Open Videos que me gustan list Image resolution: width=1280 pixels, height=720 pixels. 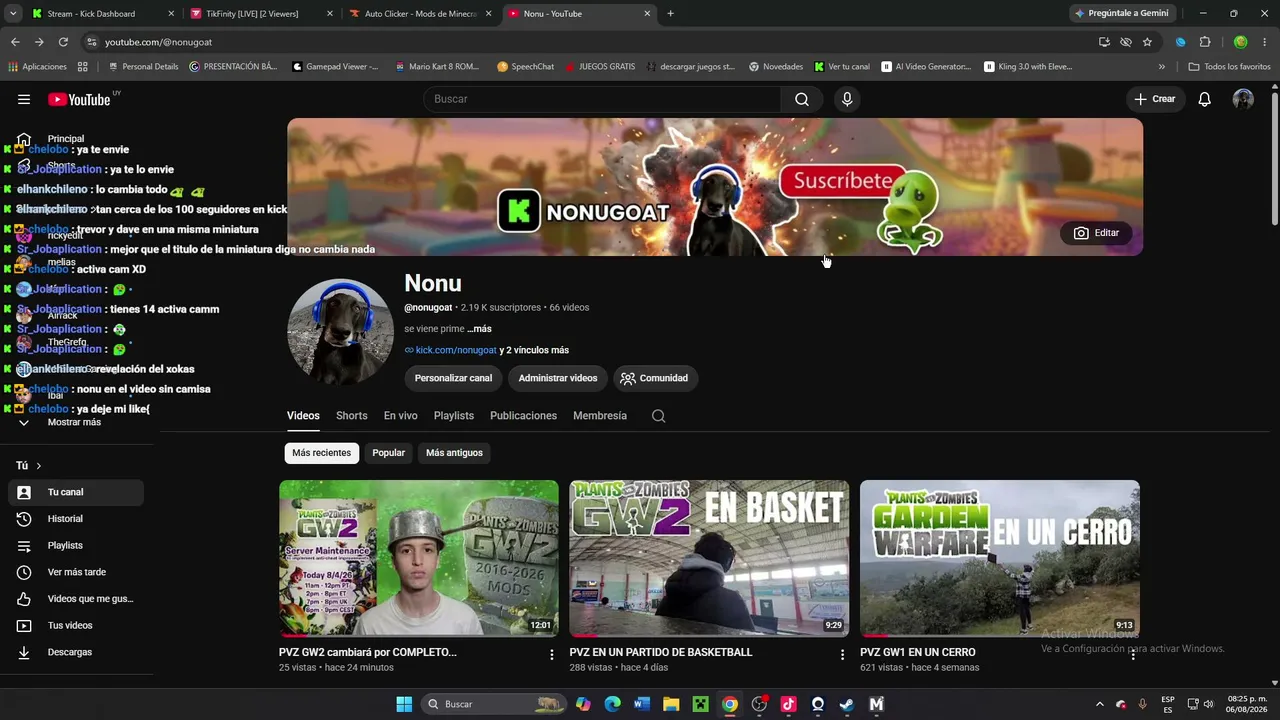(x=76, y=599)
